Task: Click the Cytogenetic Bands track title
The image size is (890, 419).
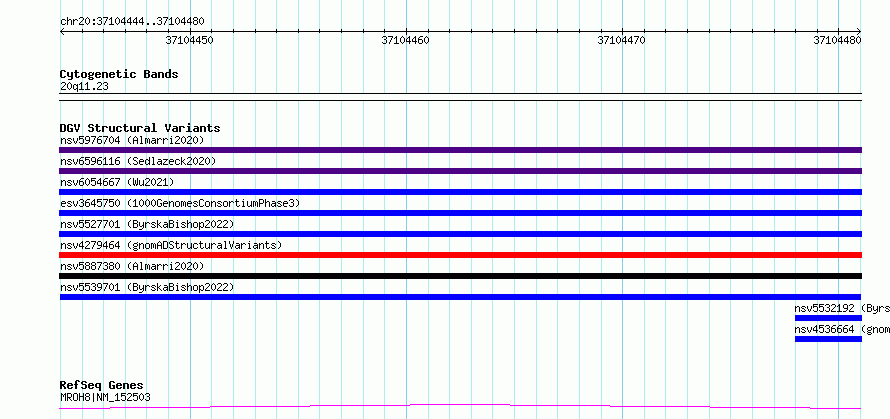Action: tap(119, 74)
